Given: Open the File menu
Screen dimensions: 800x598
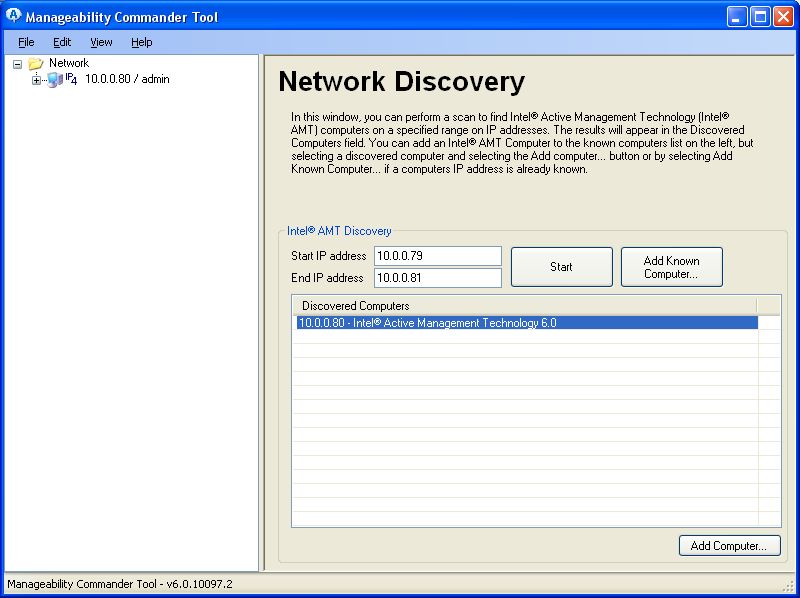Looking at the screenshot, I should click(26, 42).
